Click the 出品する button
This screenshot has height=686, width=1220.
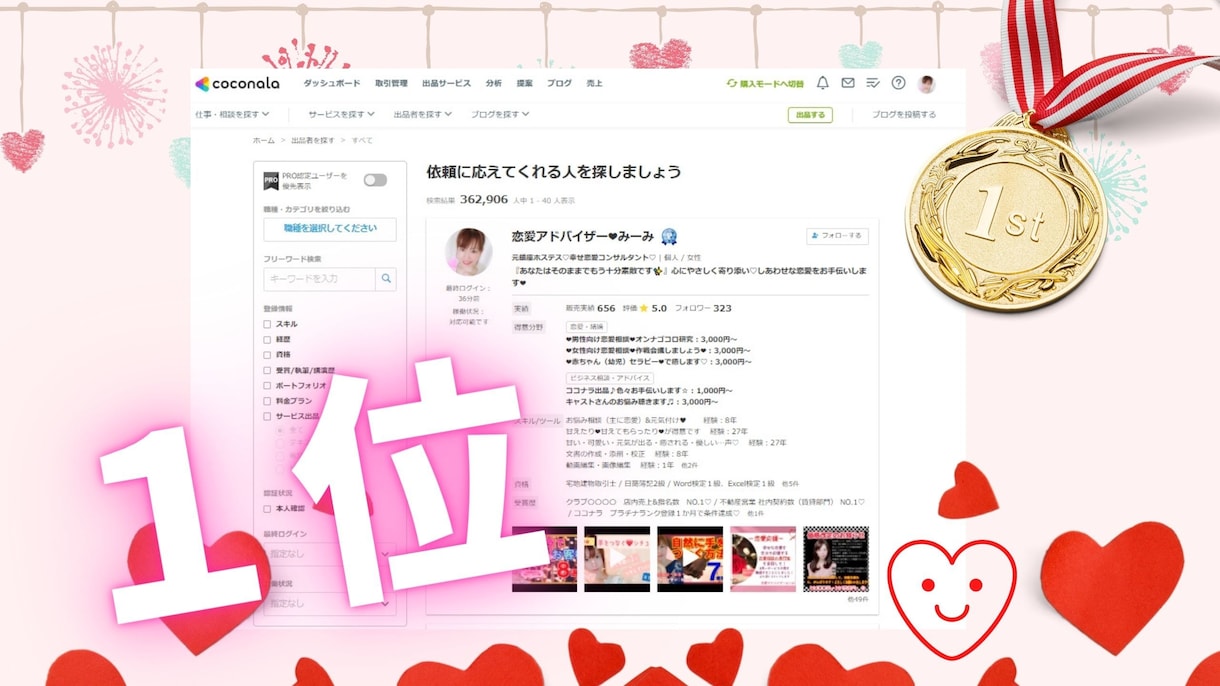(x=810, y=115)
